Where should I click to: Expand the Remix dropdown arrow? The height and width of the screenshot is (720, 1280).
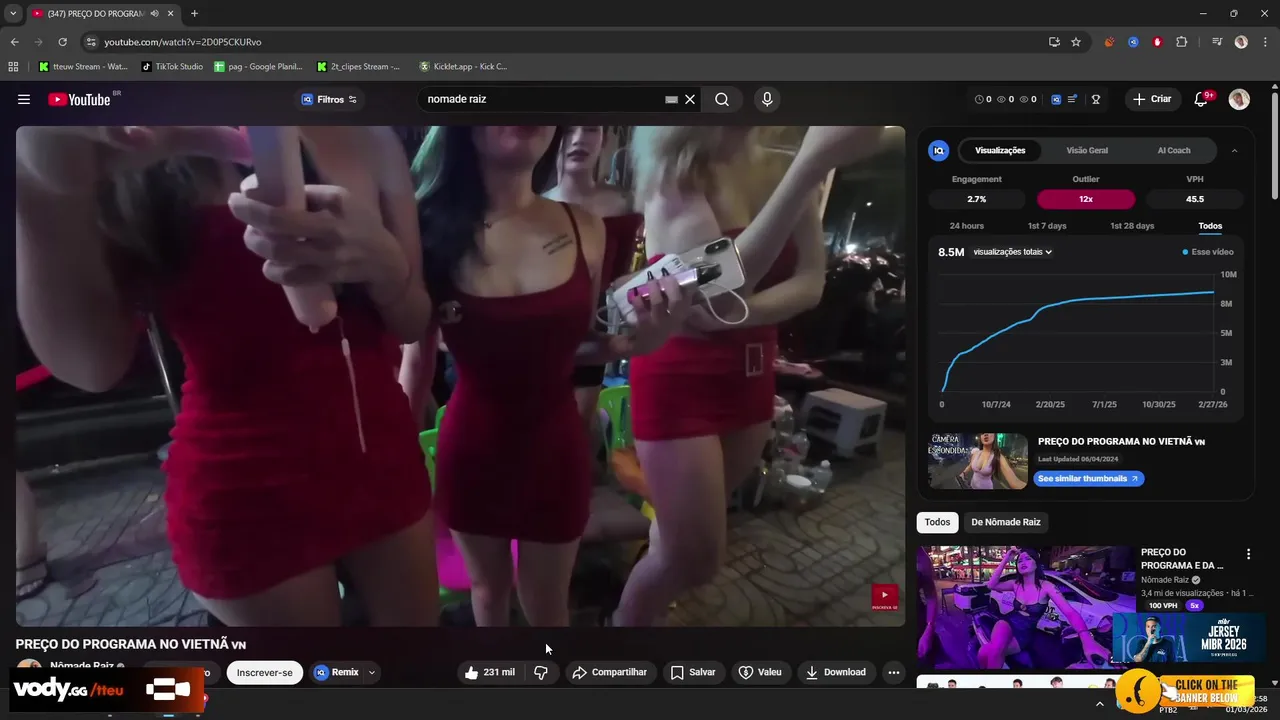[372, 673]
